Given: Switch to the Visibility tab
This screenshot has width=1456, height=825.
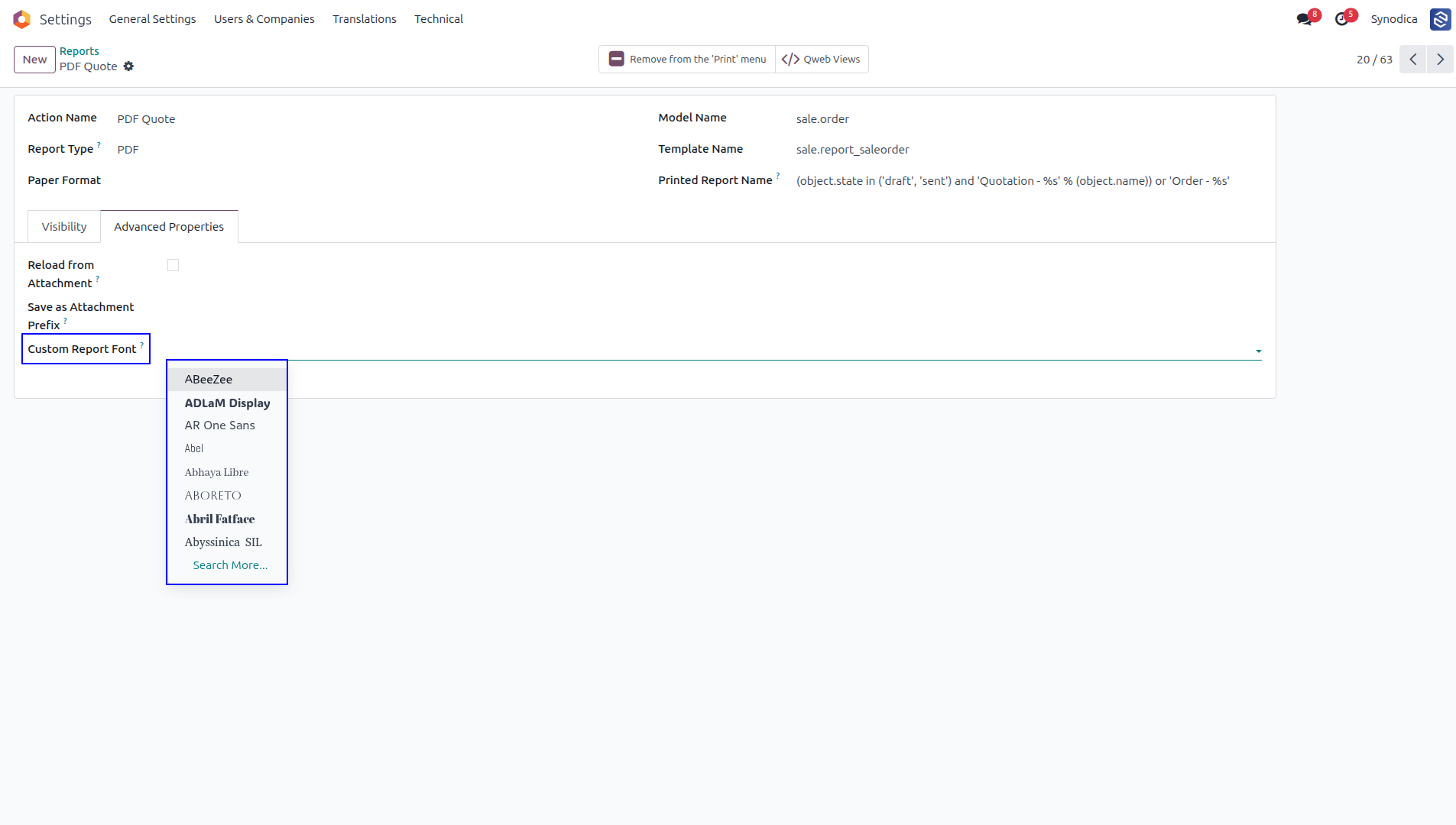Looking at the screenshot, I should pos(64,227).
